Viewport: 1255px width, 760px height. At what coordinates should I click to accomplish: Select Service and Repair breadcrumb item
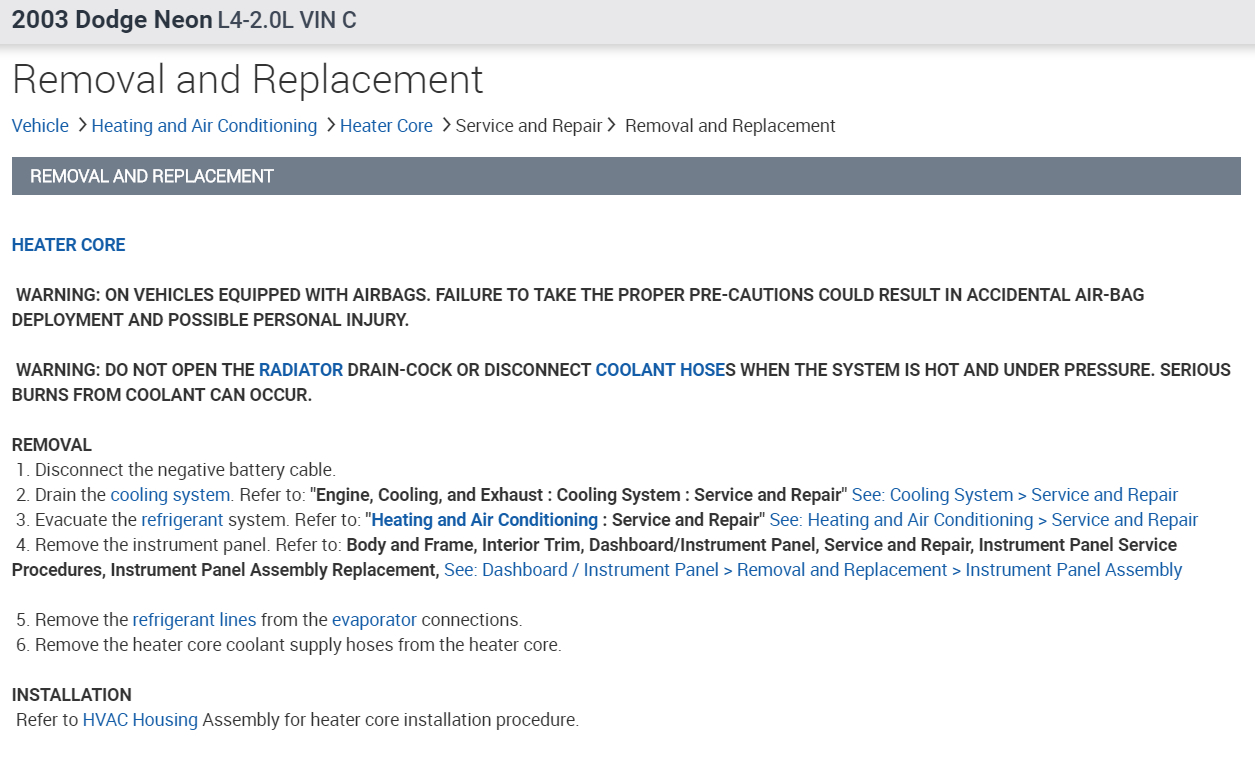point(529,126)
